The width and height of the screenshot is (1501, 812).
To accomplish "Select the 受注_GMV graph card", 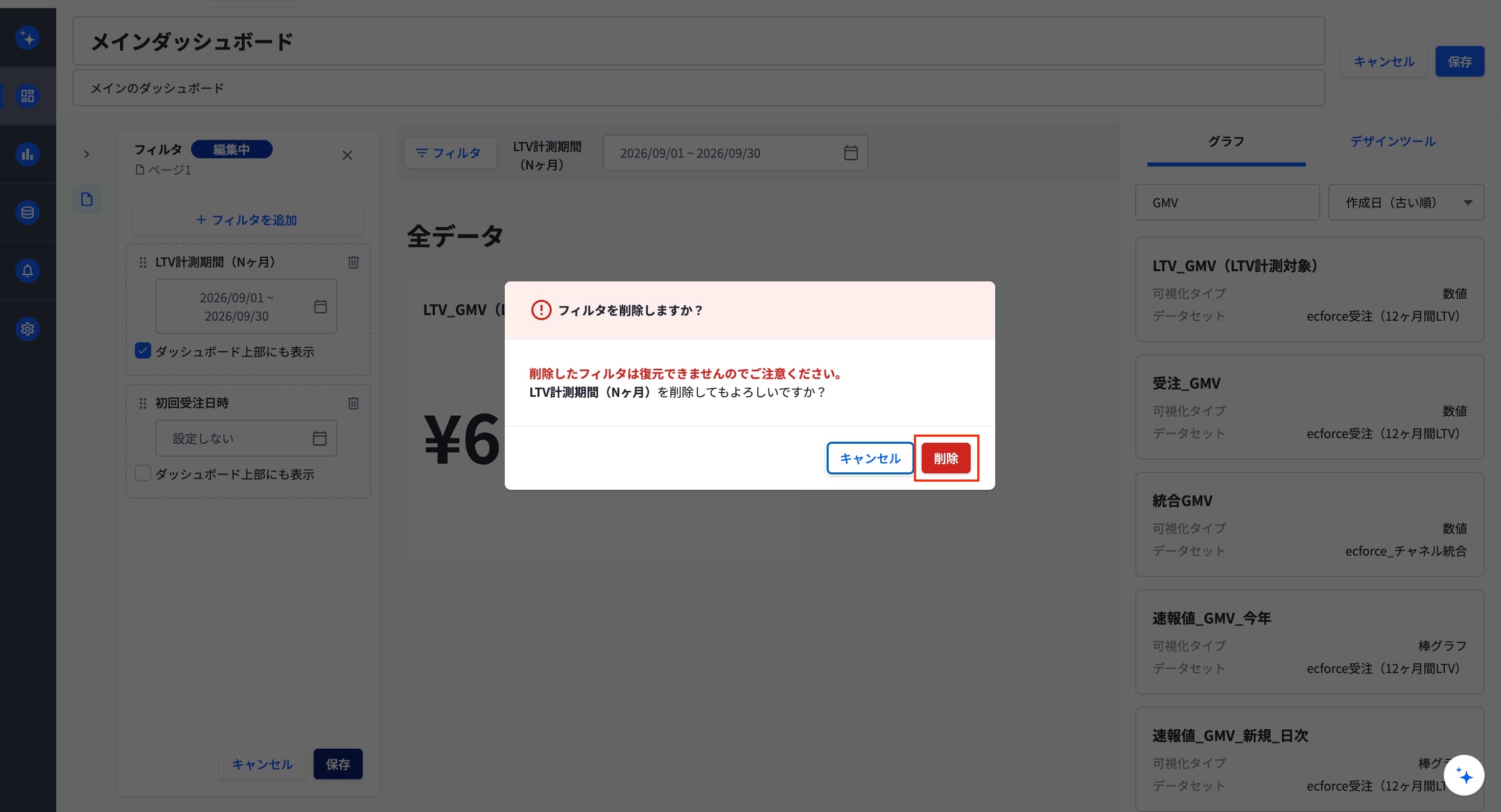I will tap(1309, 407).
